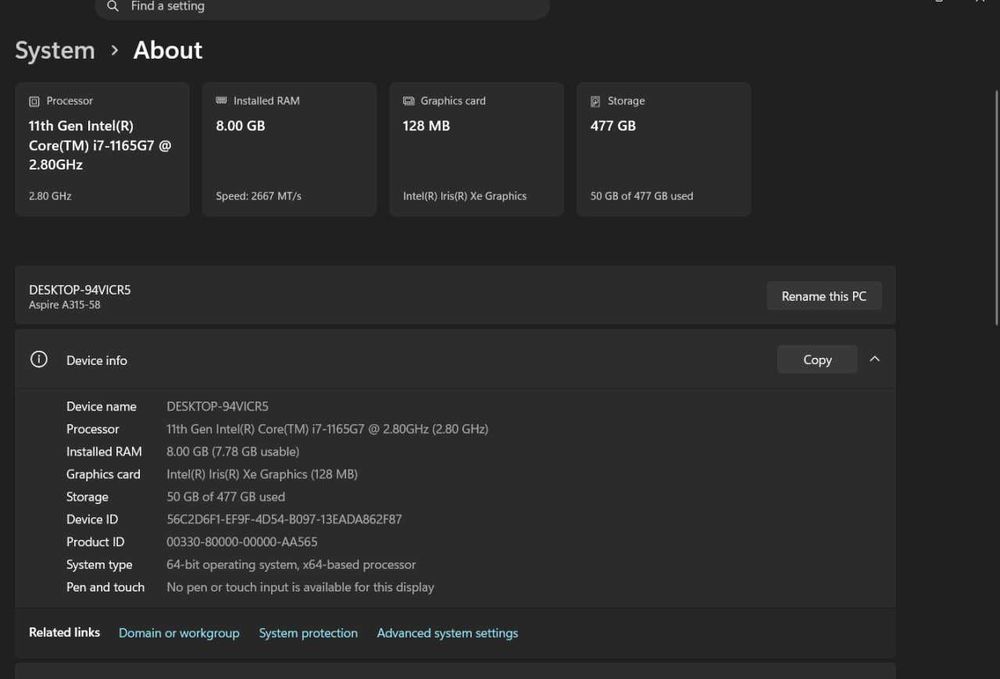1000x679 pixels.
Task: Click the Processor chip icon
Action: (x=34, y=101)
